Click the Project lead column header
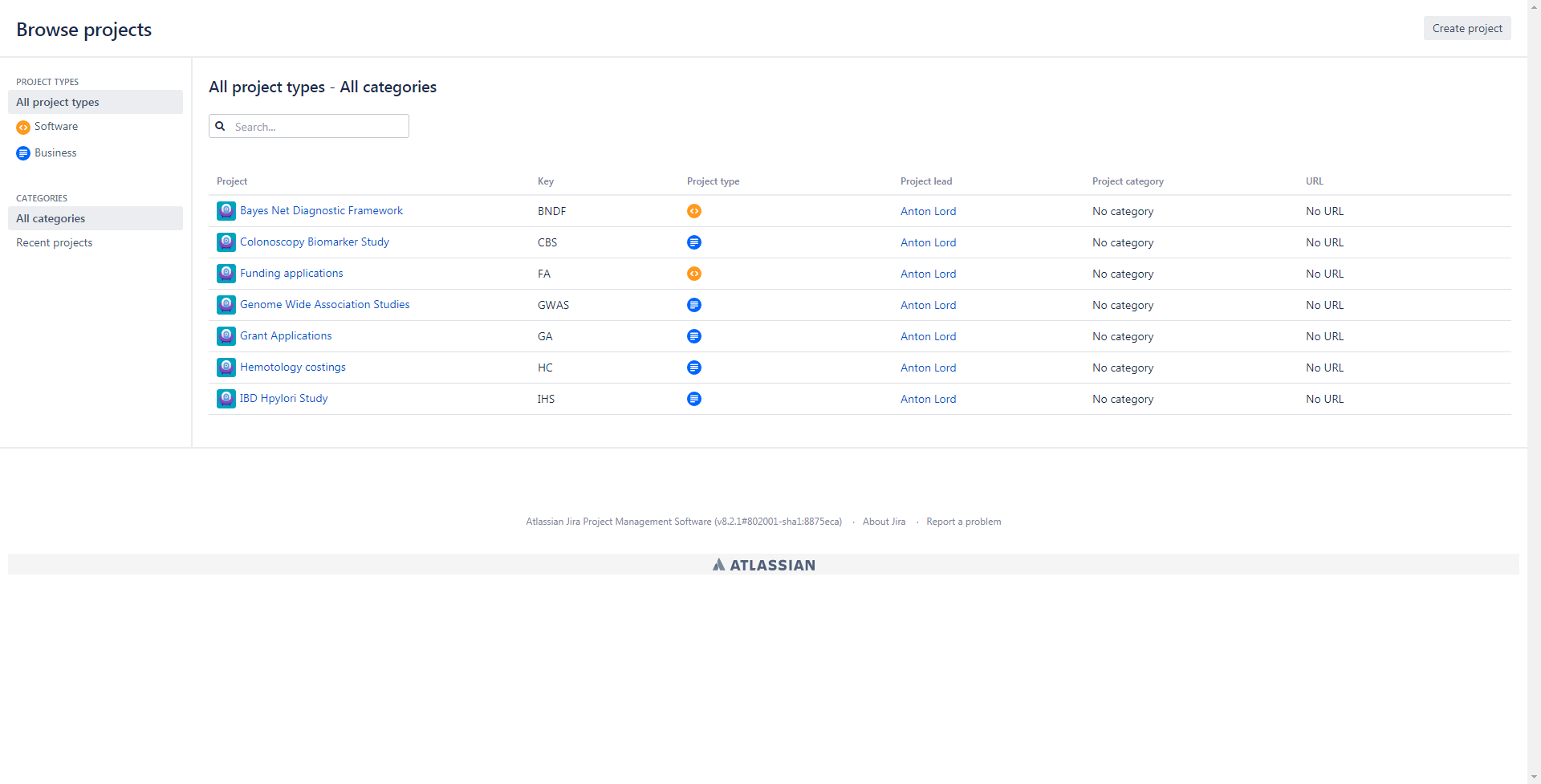1541x784 pixels. click(x=926, y=181)
